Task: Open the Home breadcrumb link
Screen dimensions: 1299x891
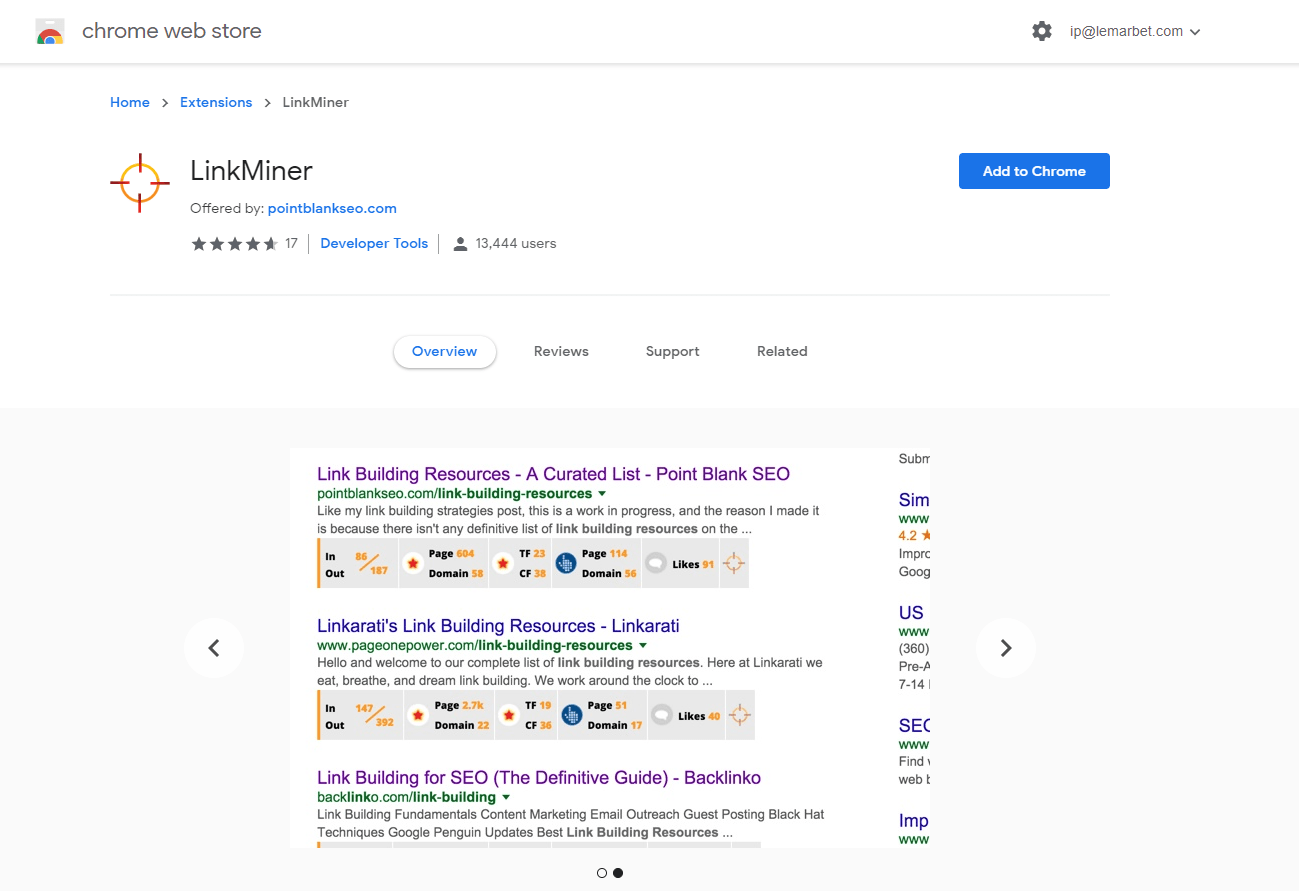Action: (130, 102)
